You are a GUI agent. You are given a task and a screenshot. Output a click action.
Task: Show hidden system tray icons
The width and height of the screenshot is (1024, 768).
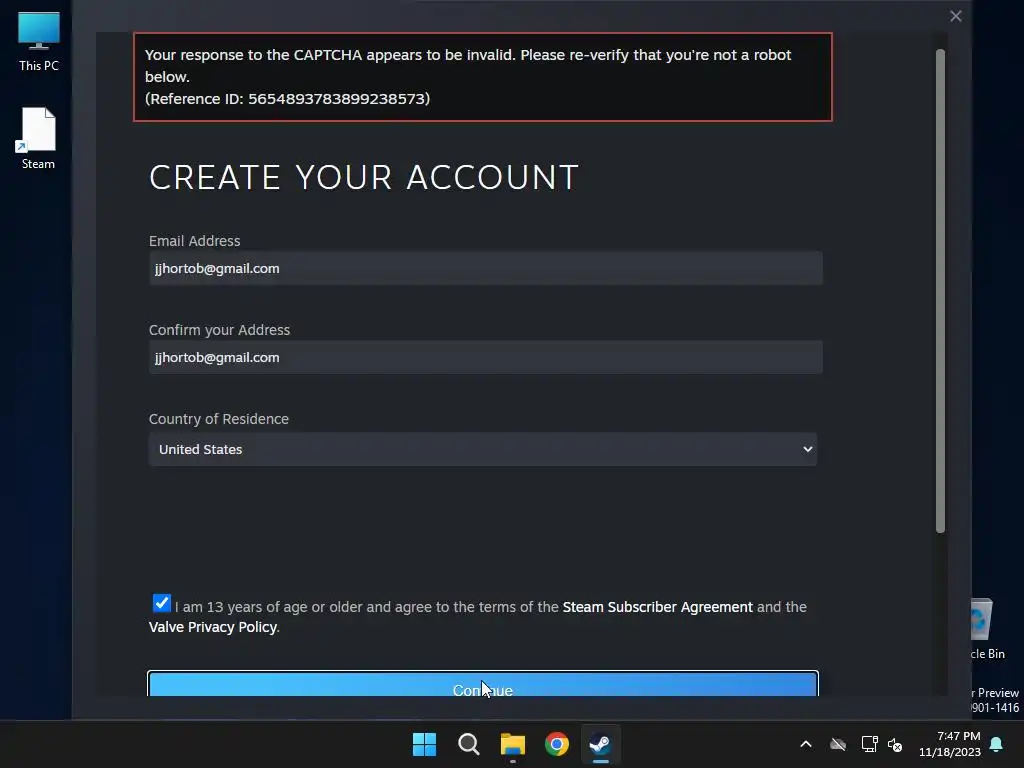pos(806,744)
